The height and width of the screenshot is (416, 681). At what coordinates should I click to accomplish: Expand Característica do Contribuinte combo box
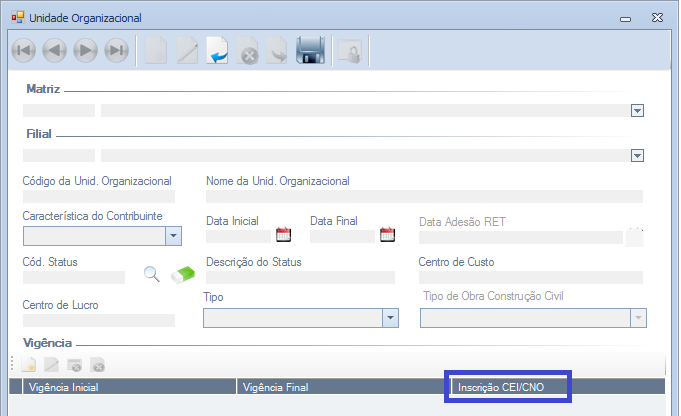coord(173,236)
